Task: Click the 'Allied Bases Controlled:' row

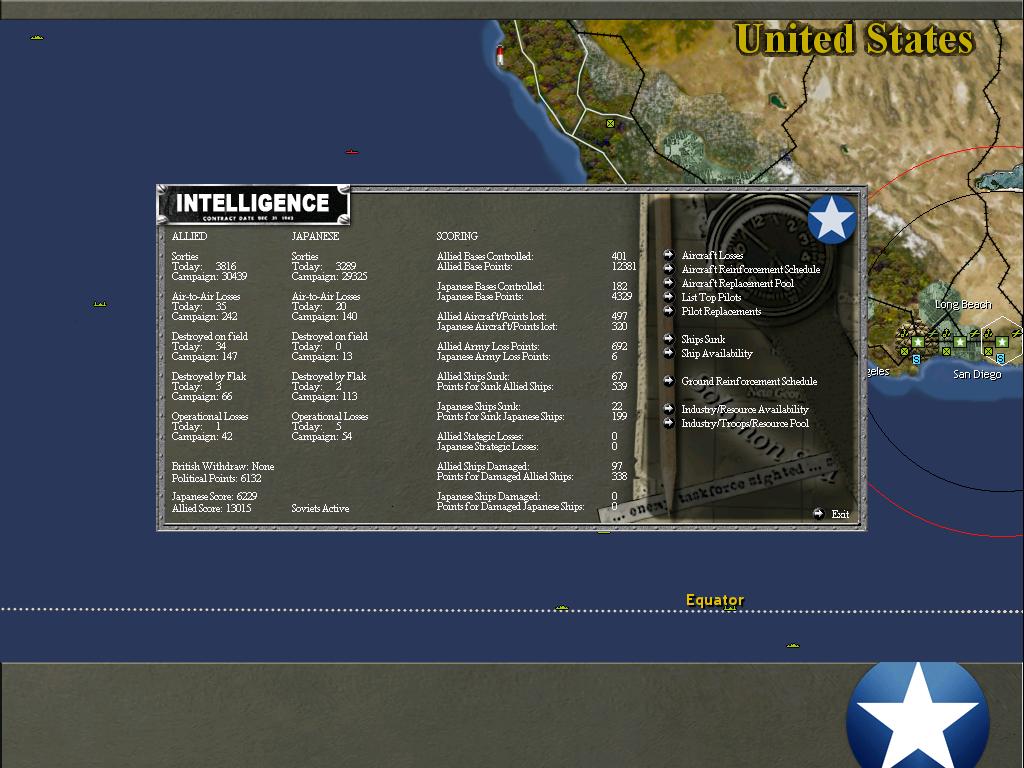Action: tap(531, 256)
